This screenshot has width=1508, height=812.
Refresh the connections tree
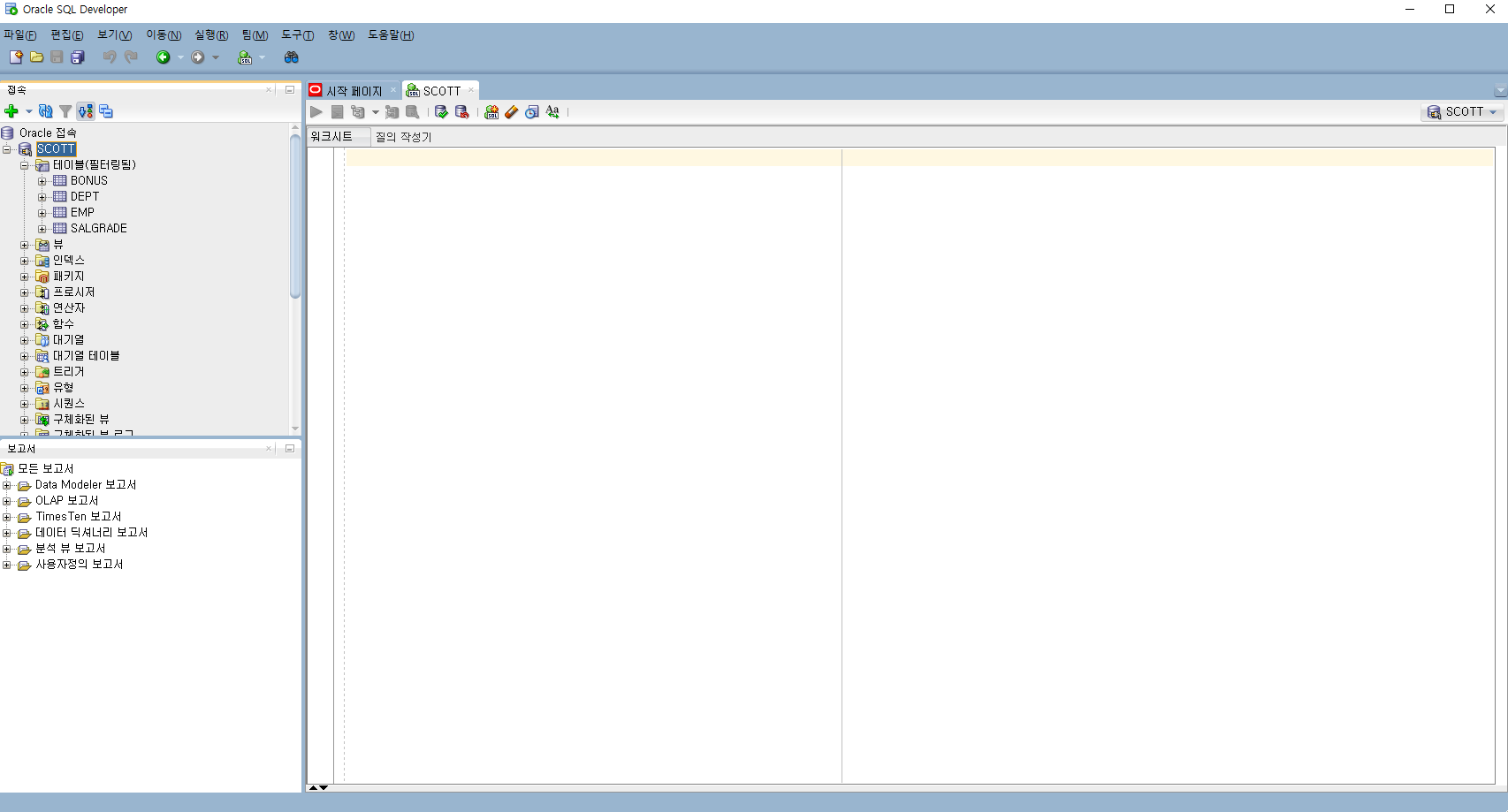[46, 111]
